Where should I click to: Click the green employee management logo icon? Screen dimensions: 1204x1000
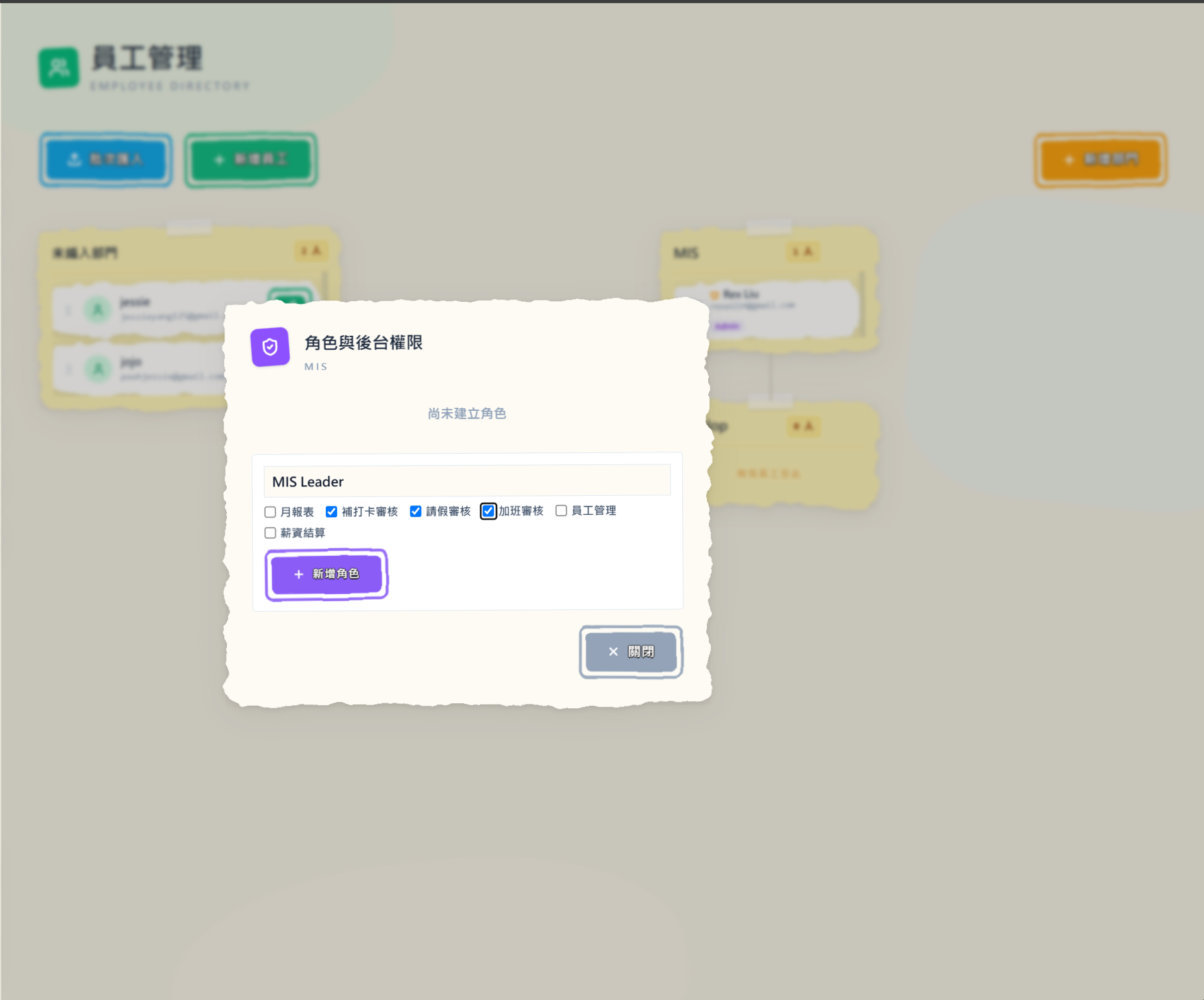coord(59,67)
